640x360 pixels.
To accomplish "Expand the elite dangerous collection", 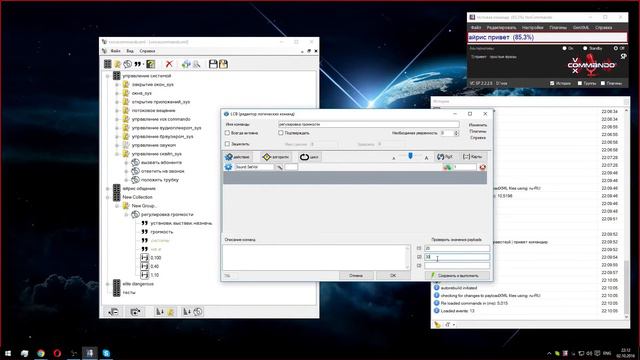I will (108, 284).
